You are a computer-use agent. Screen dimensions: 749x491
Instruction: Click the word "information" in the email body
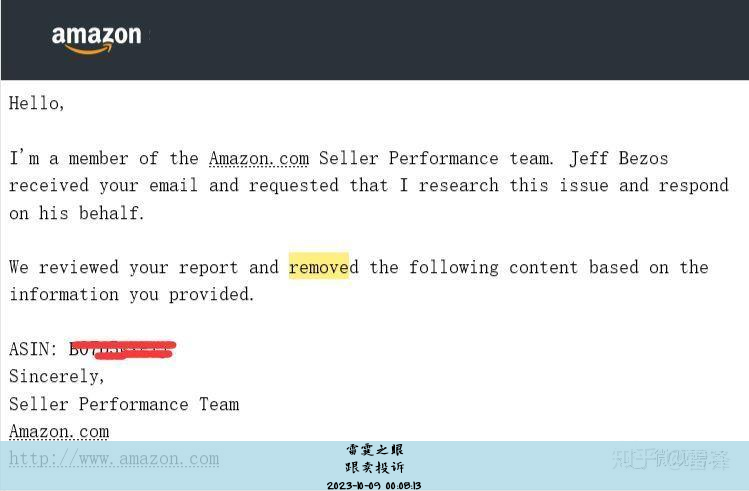[64, 294]
